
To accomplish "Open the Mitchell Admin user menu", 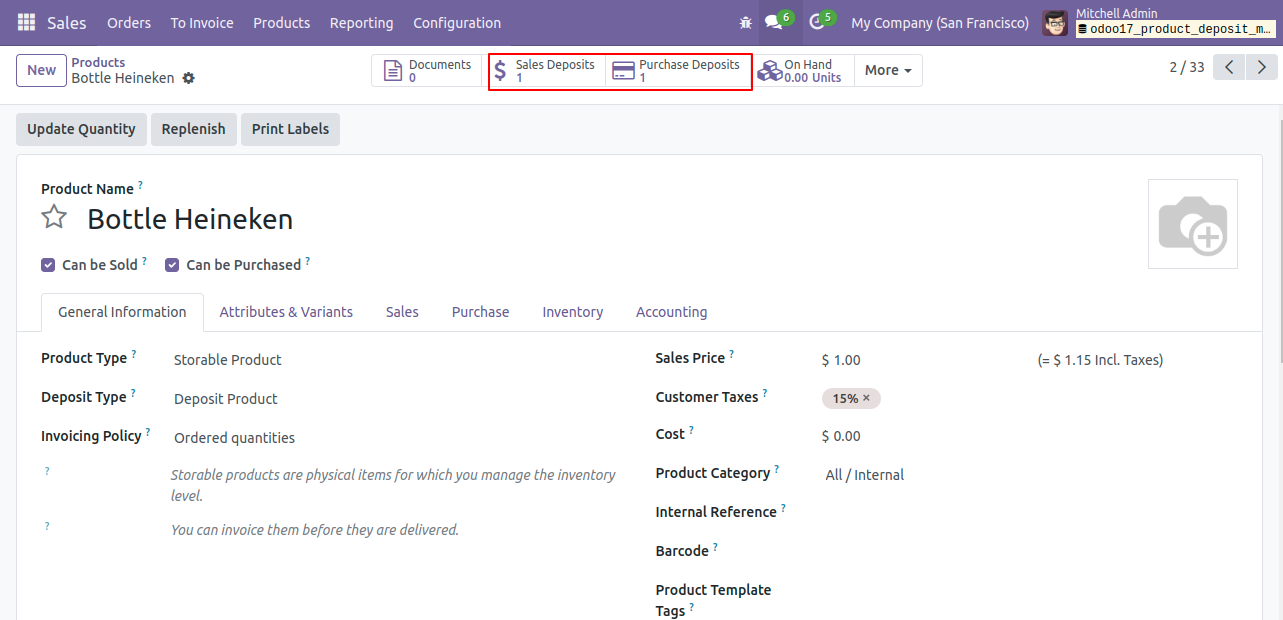I will 1159,22.
